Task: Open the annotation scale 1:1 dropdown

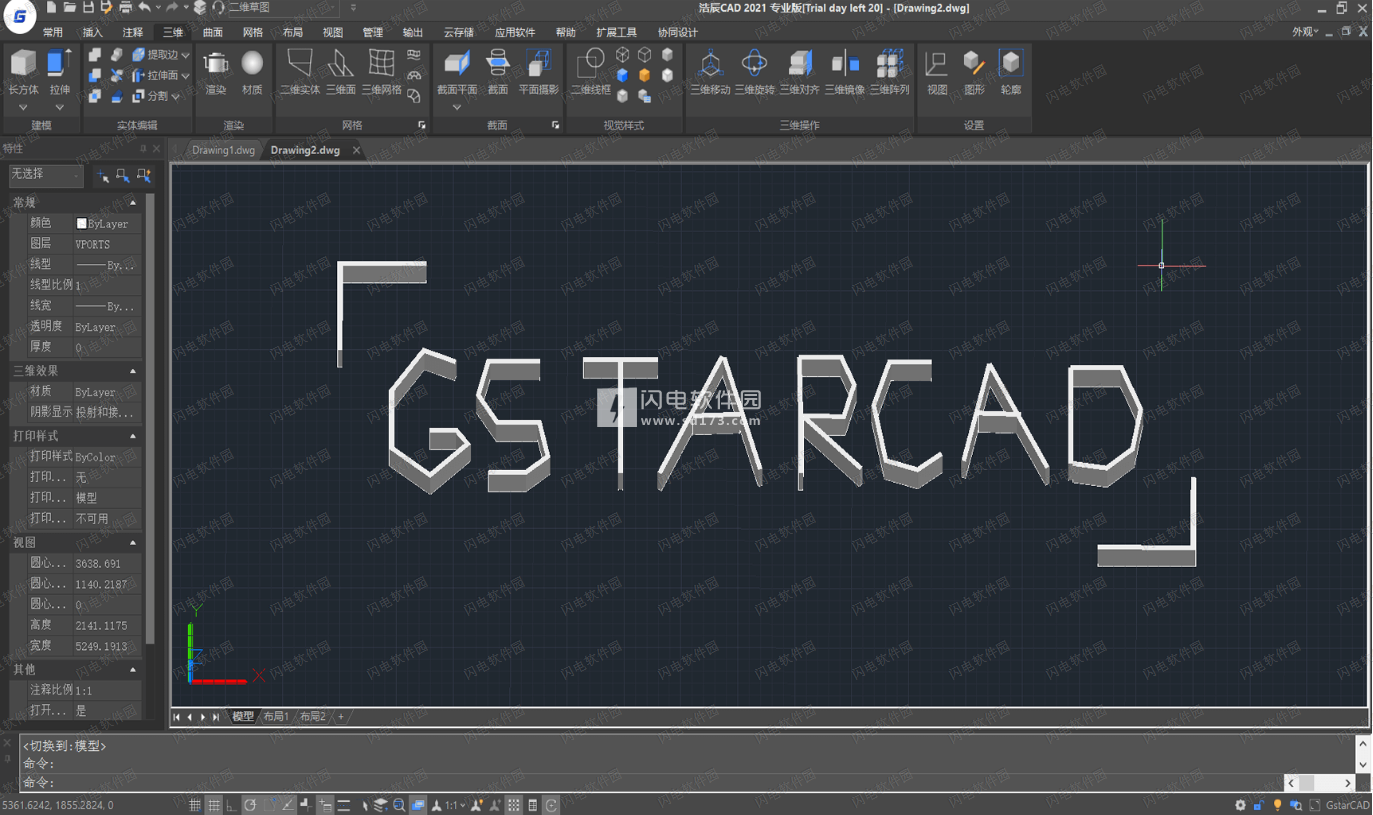Action: point(454,805)
